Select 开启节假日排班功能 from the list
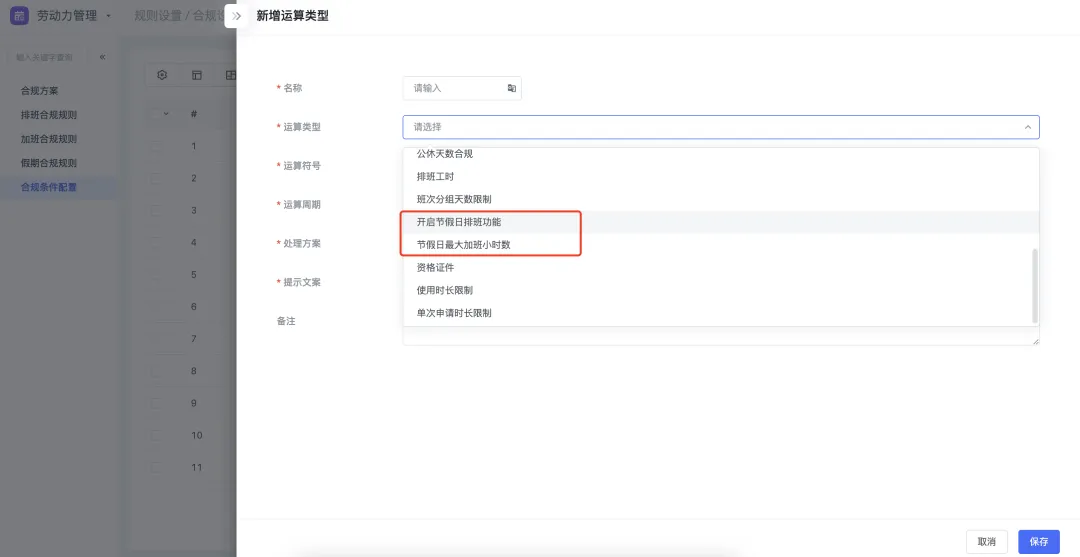Screen dimensions: 1080x557 [458, 222]
